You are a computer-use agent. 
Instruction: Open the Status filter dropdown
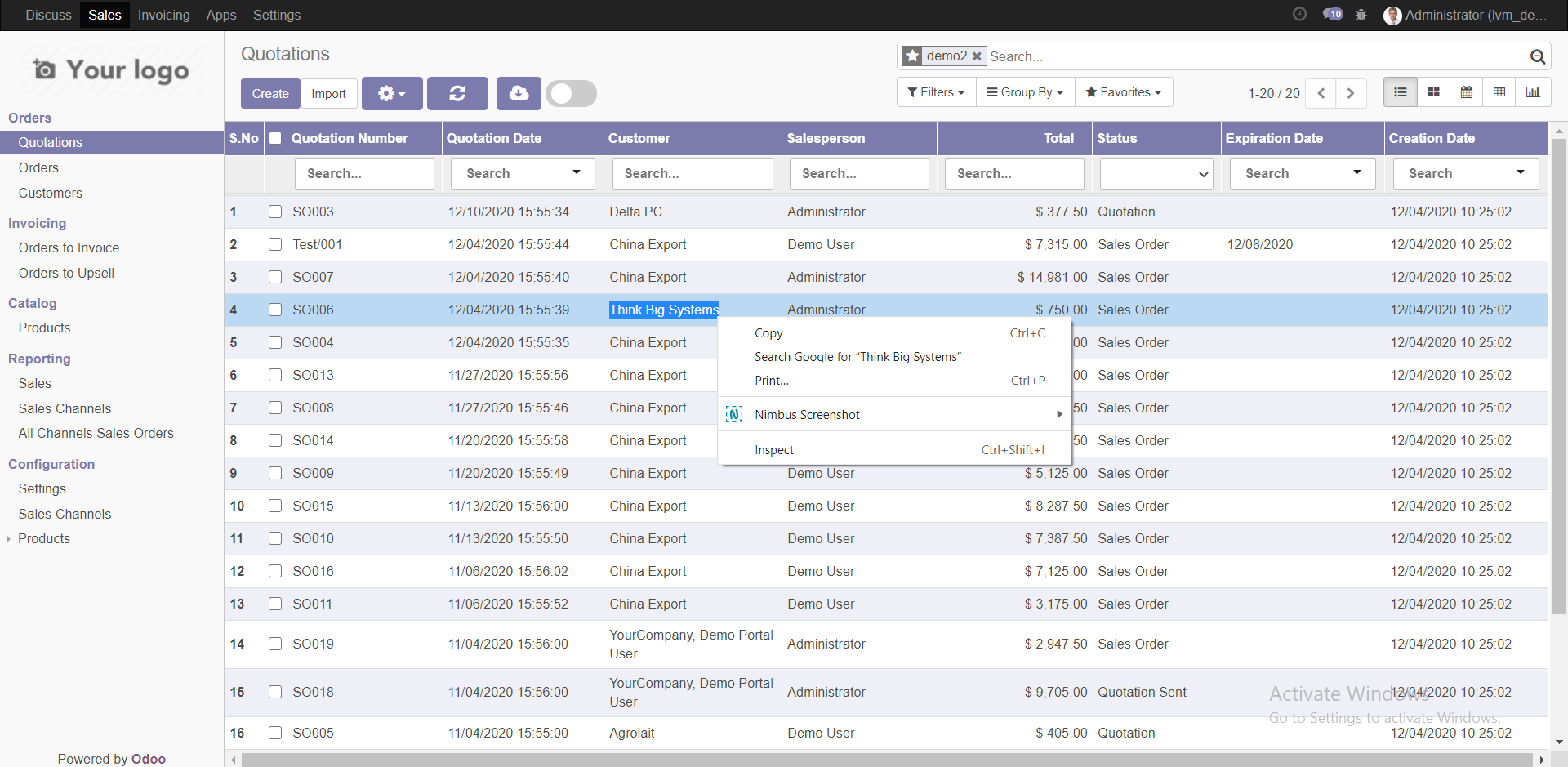pyautogui.click(x=1156, y=174)
